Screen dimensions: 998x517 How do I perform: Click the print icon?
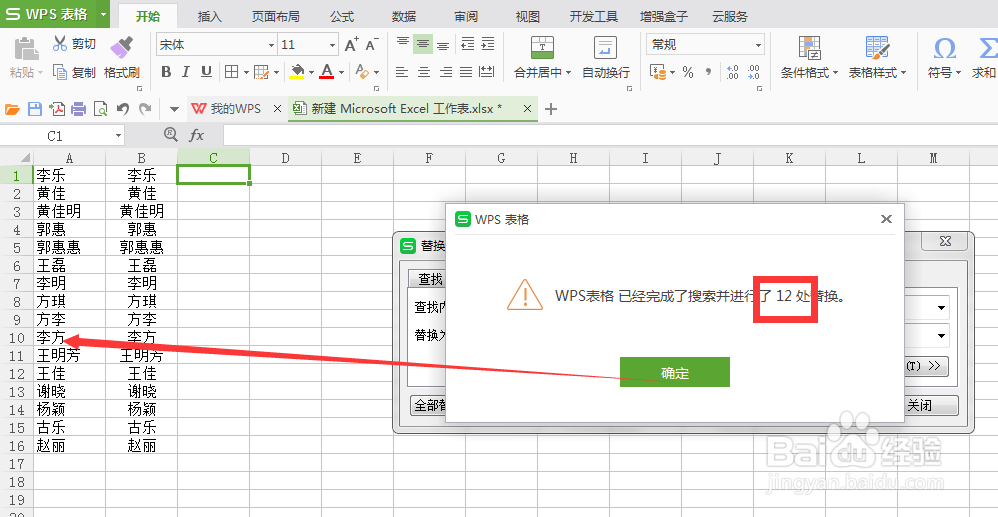coord(78,109)
